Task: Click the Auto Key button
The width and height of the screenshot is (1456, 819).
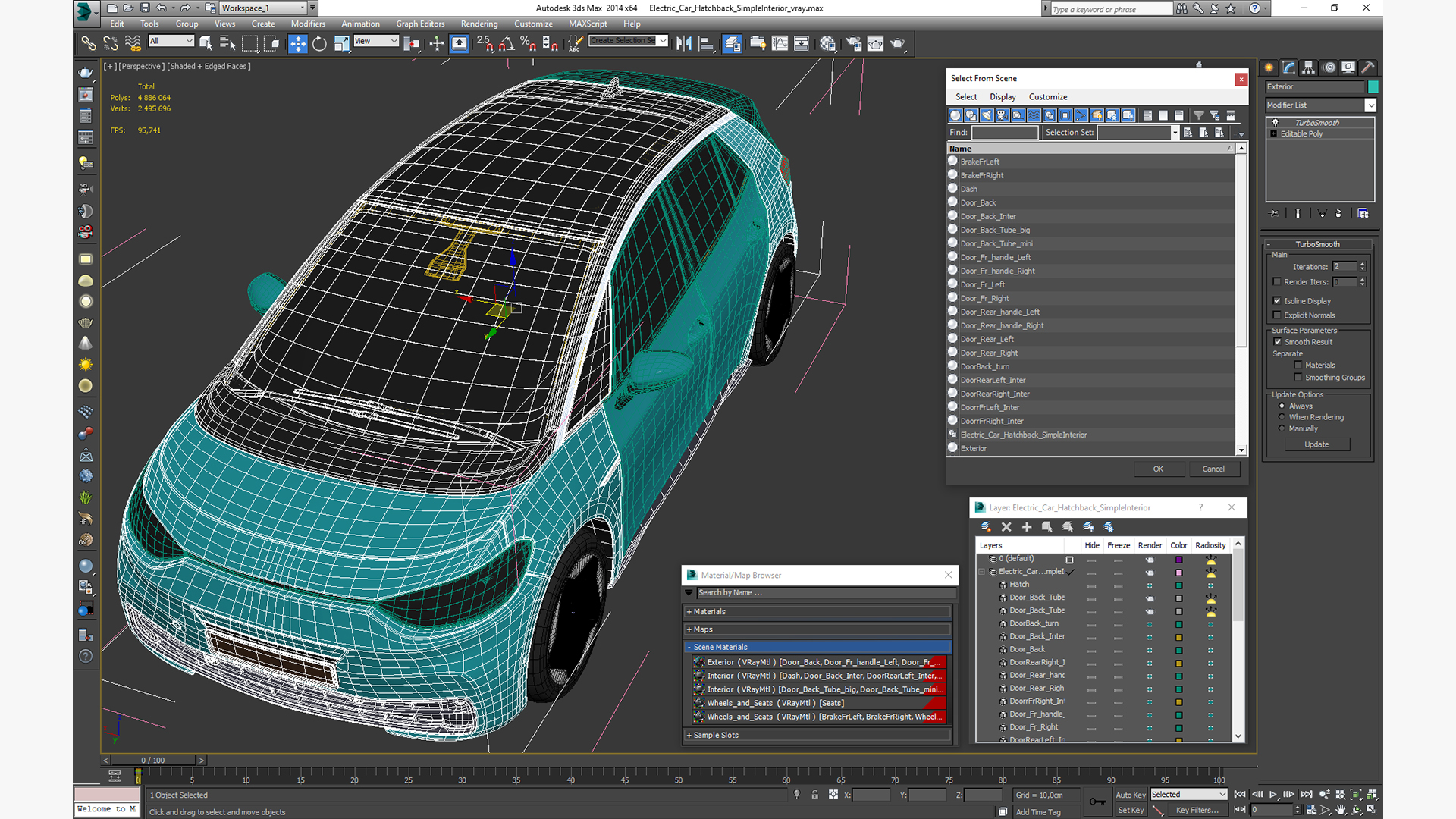Action: pos(1131,795)
